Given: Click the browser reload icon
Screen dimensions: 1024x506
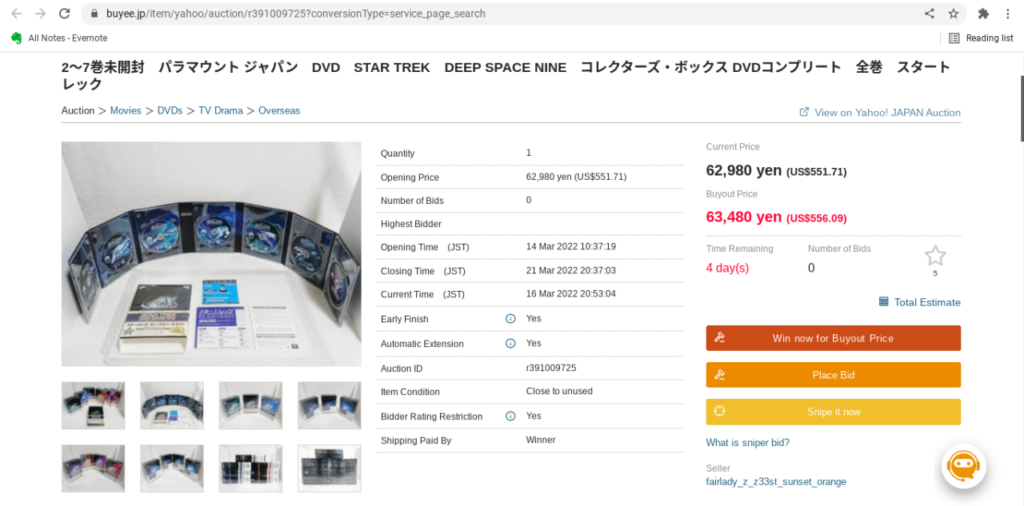Looking at the screenshot, I should point(65,14).
